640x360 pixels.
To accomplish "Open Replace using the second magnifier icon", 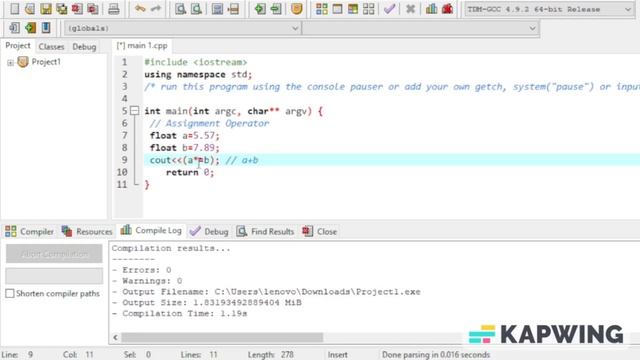I will point(196,9).
